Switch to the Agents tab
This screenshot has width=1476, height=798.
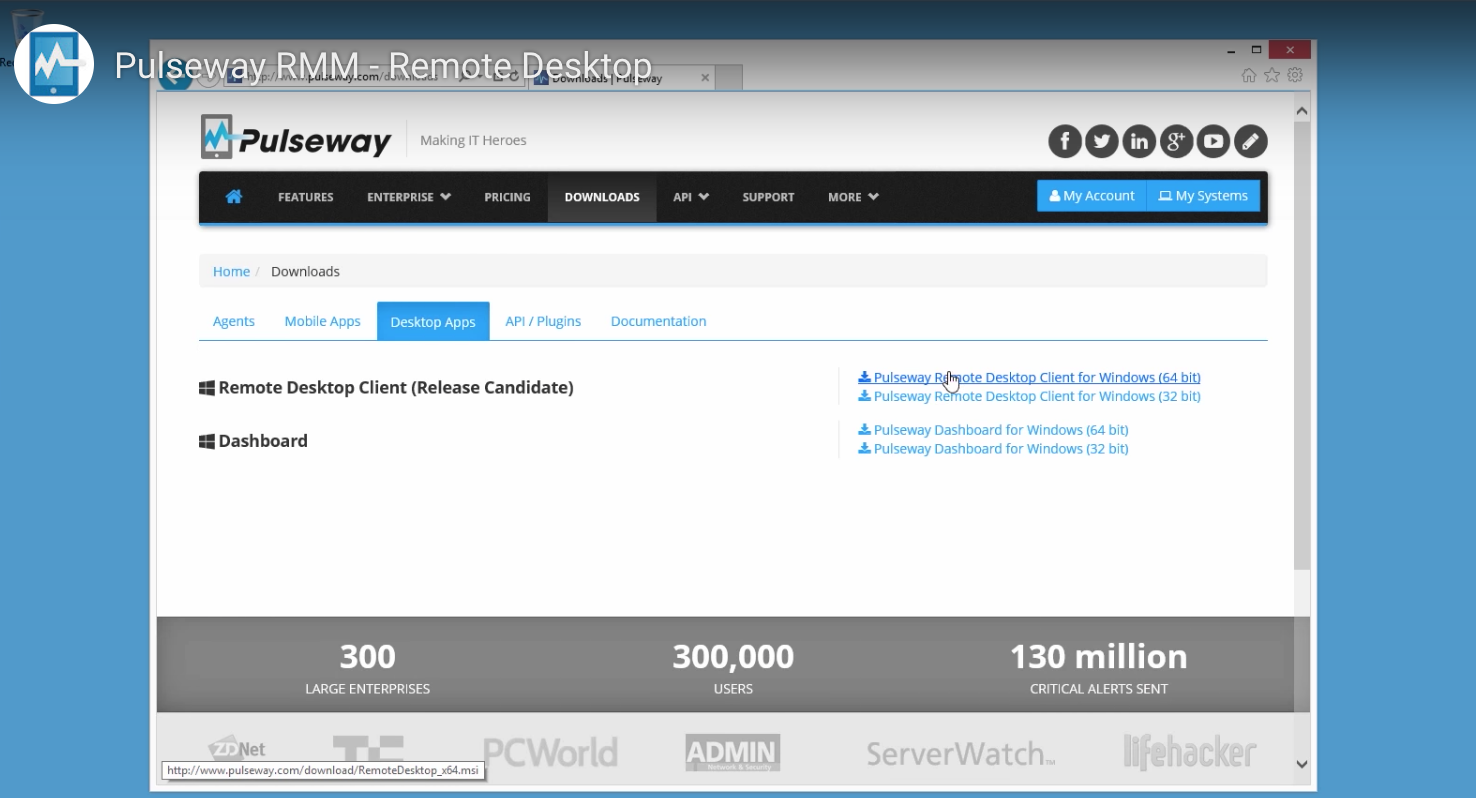point(234,321)
